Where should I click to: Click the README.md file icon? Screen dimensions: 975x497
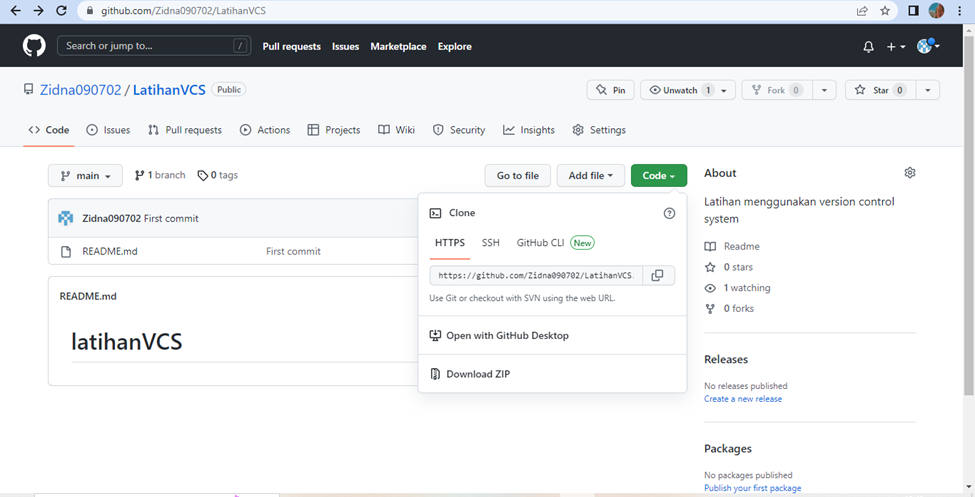click(65, 251)
